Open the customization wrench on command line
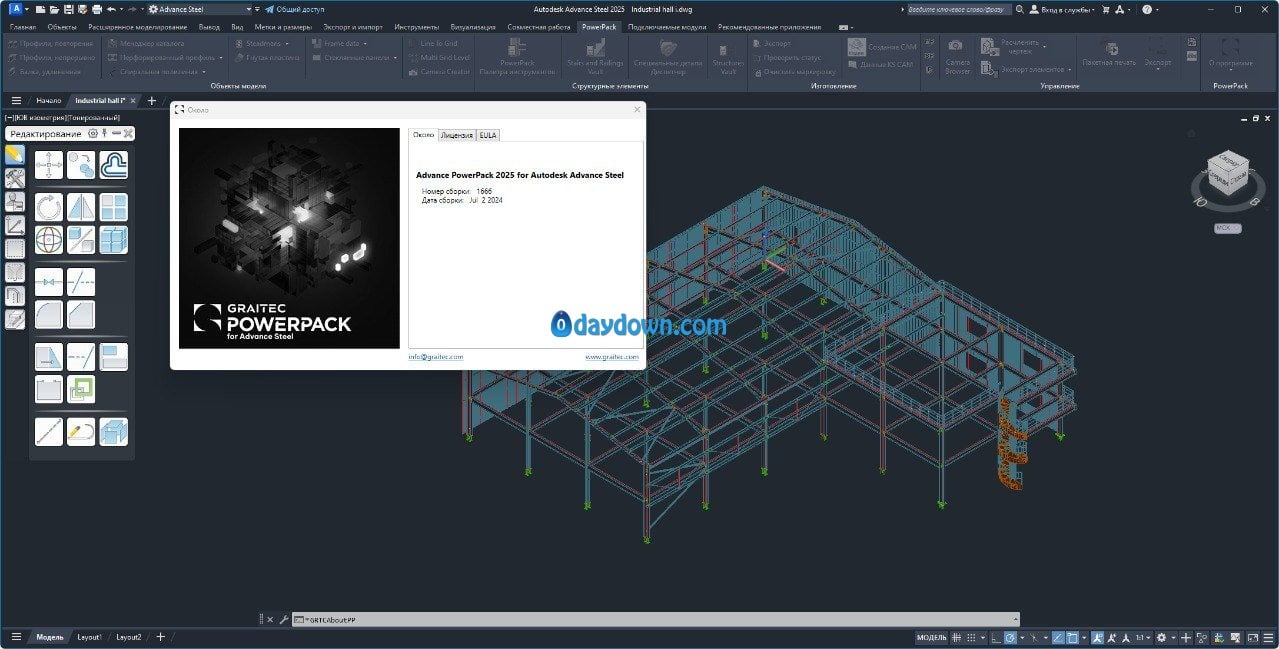This screenshot has height=649, width=1279. pyautogui.click(x=283, y=619)
